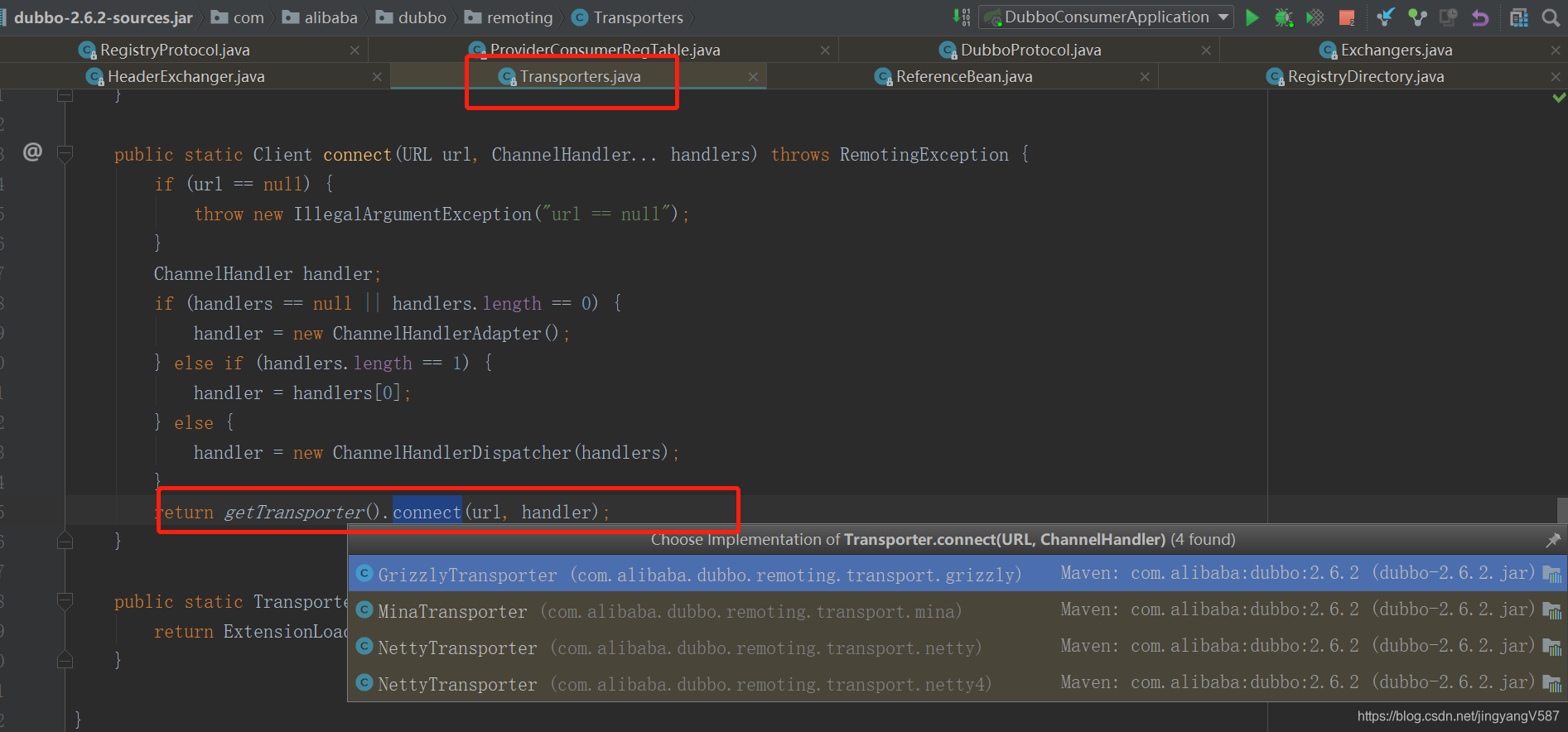
Task: Click the alibaba package breadcrumb
Action: [321, 17]
